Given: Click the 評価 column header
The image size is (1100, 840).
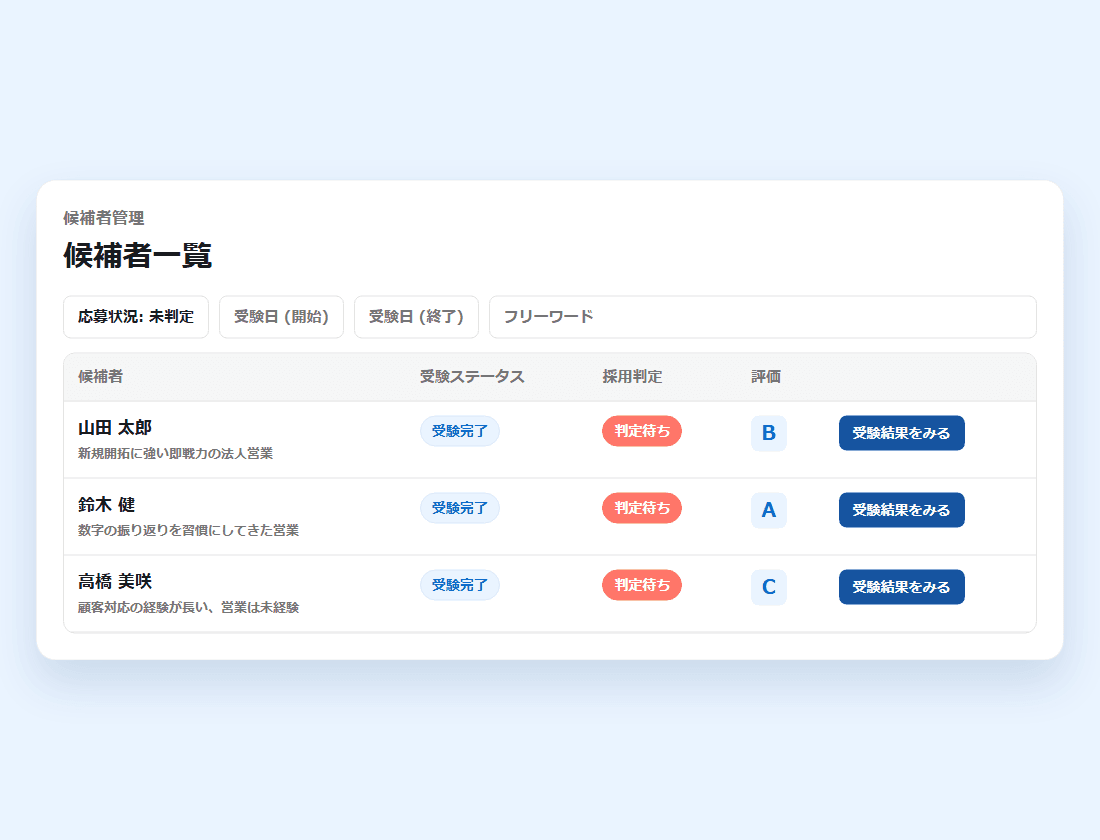Looking at the screenshot, I should click(x=766, y=377).
